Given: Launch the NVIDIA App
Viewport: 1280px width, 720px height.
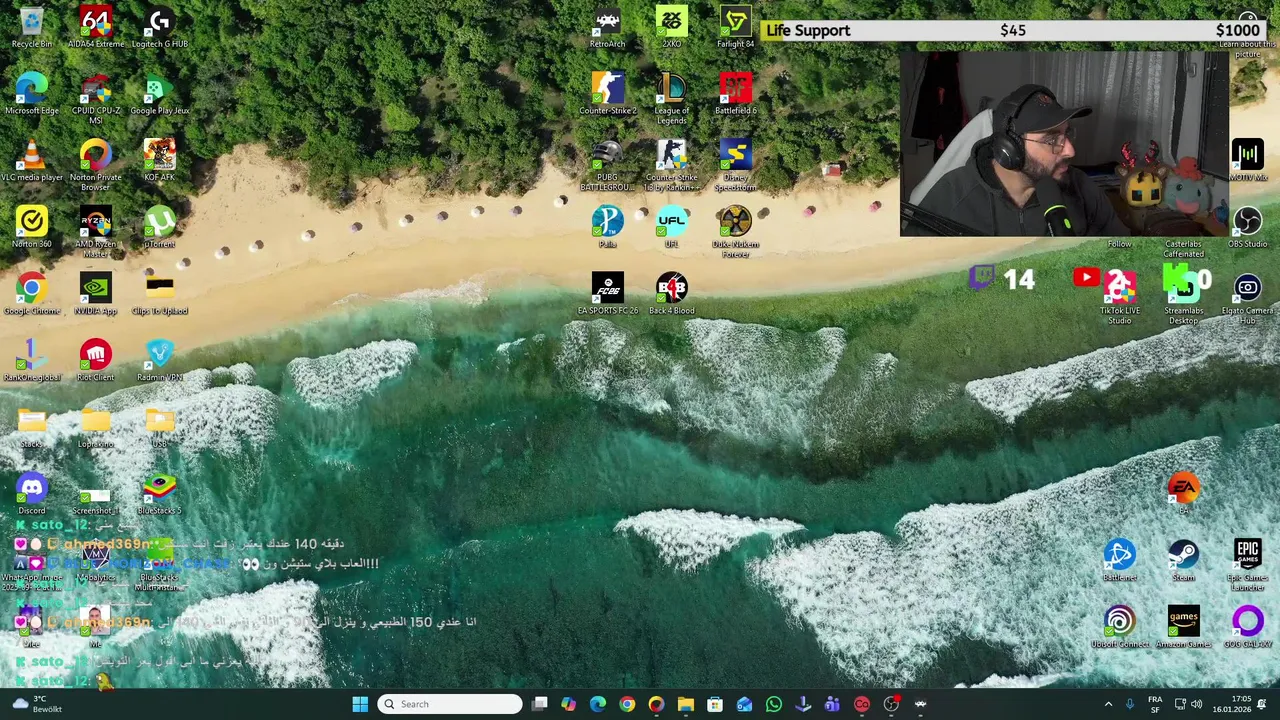Looking at the screenshot, I should point(96,295).
